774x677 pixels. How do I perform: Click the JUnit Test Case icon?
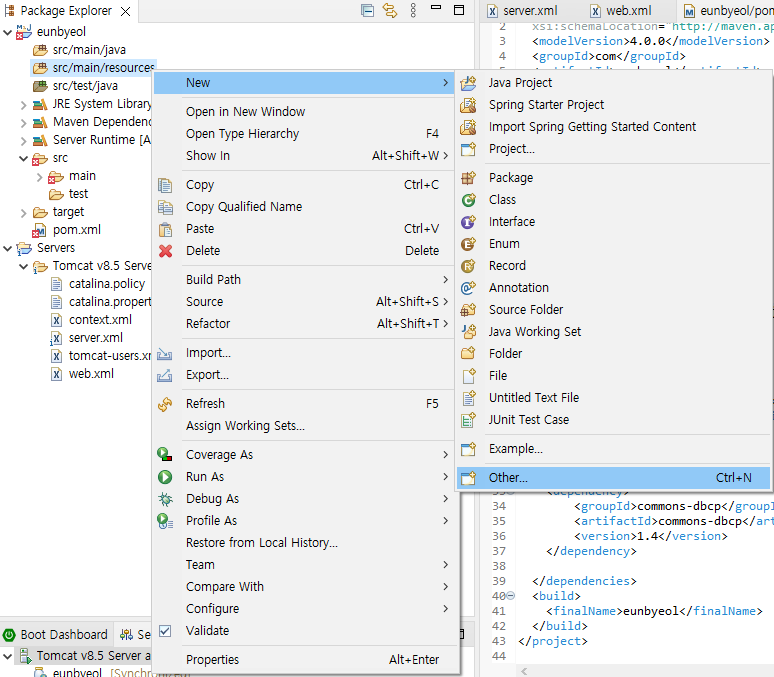click(468, 420)
